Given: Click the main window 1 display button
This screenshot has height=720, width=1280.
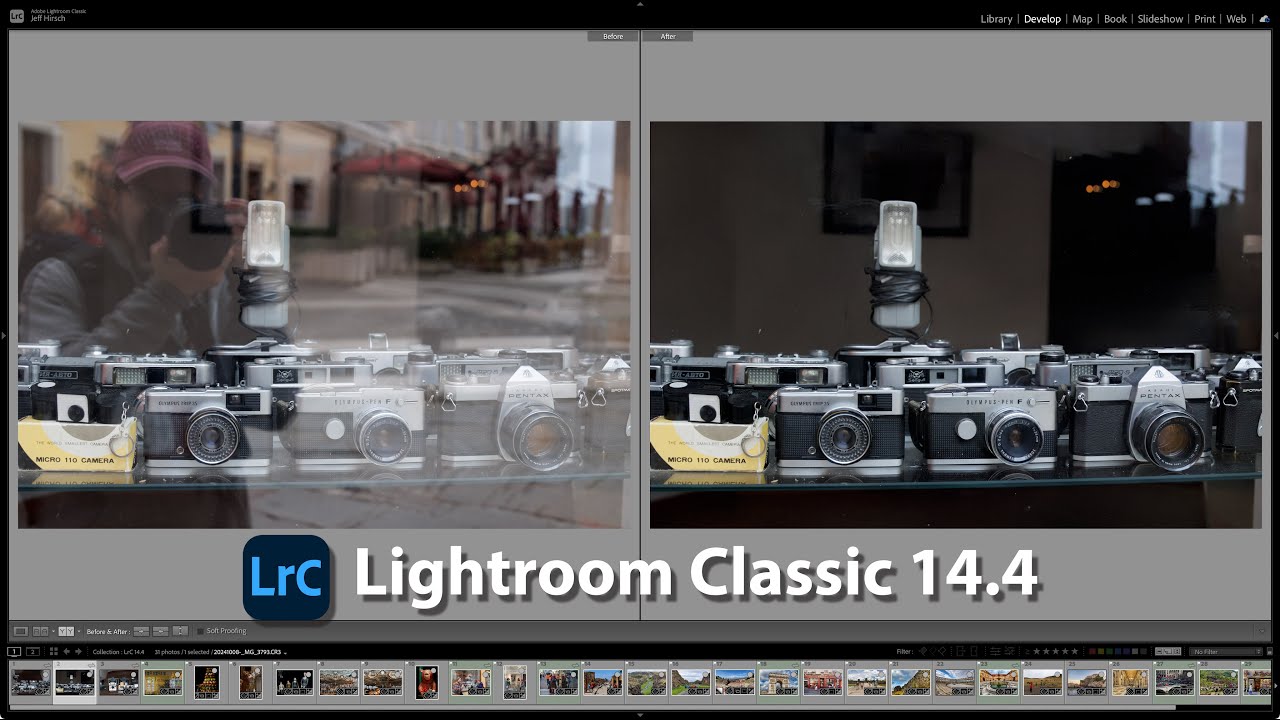Looking at the screenshot, I should point(14,652).
